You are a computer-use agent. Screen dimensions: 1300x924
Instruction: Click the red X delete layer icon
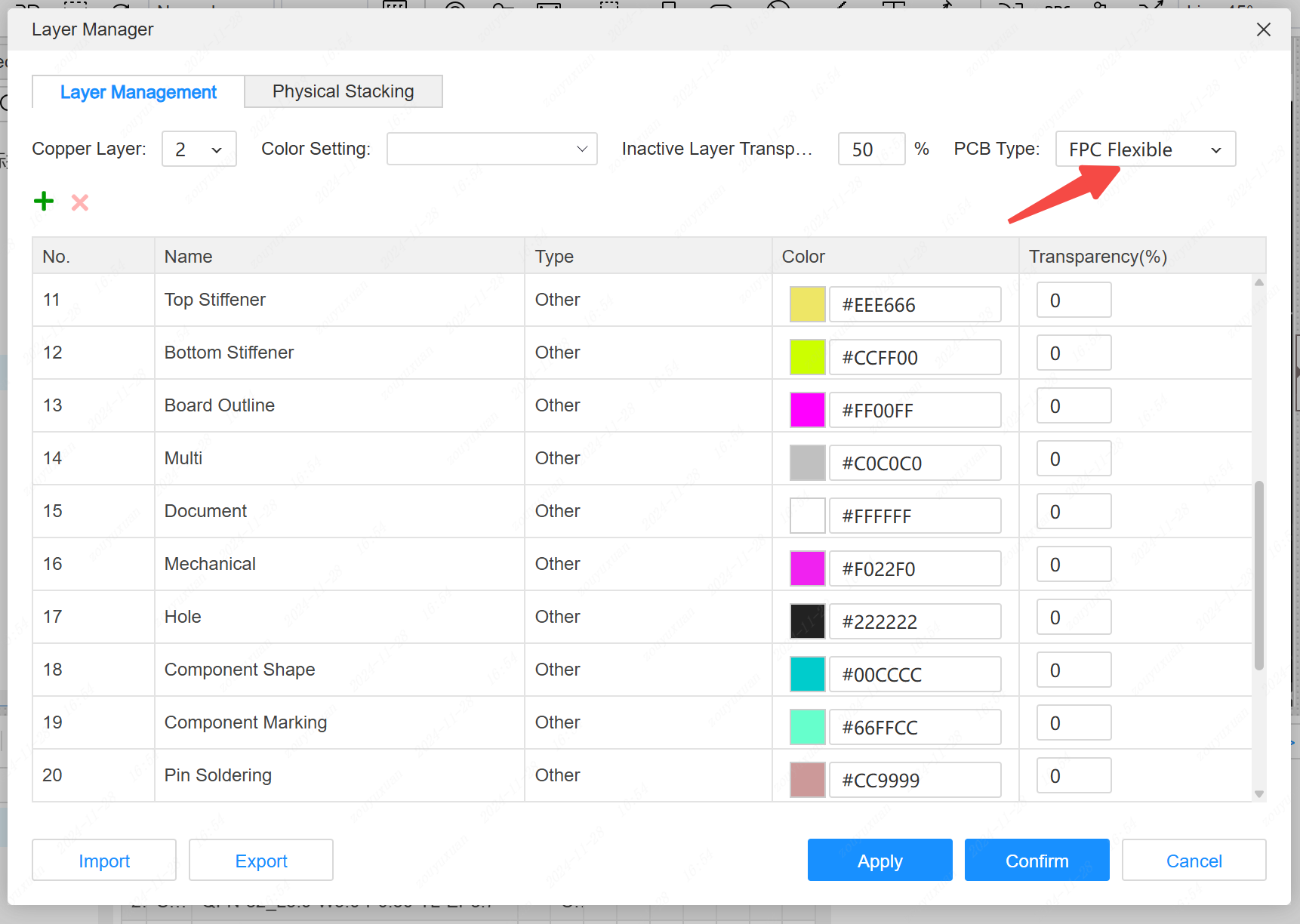point(80,202)
